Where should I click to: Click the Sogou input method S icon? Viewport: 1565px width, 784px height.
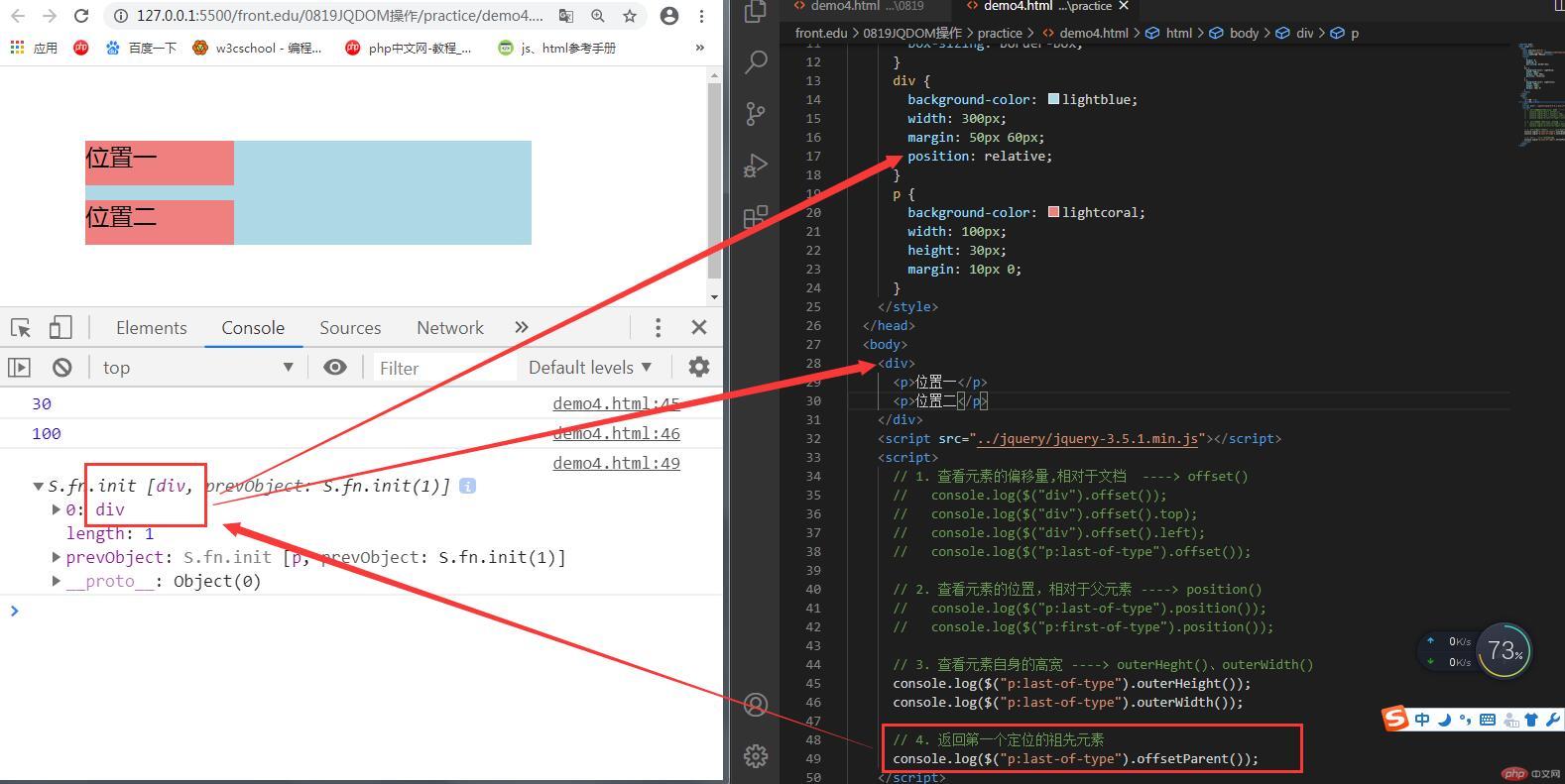[x=1396, y=719]
